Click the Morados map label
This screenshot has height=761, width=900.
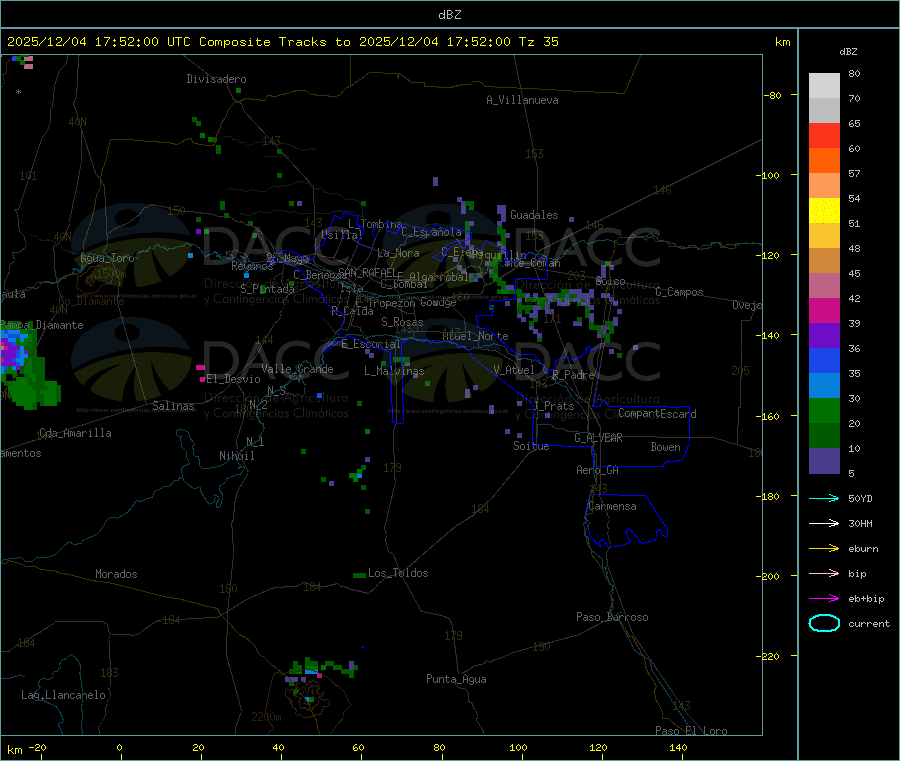(116, 574)
